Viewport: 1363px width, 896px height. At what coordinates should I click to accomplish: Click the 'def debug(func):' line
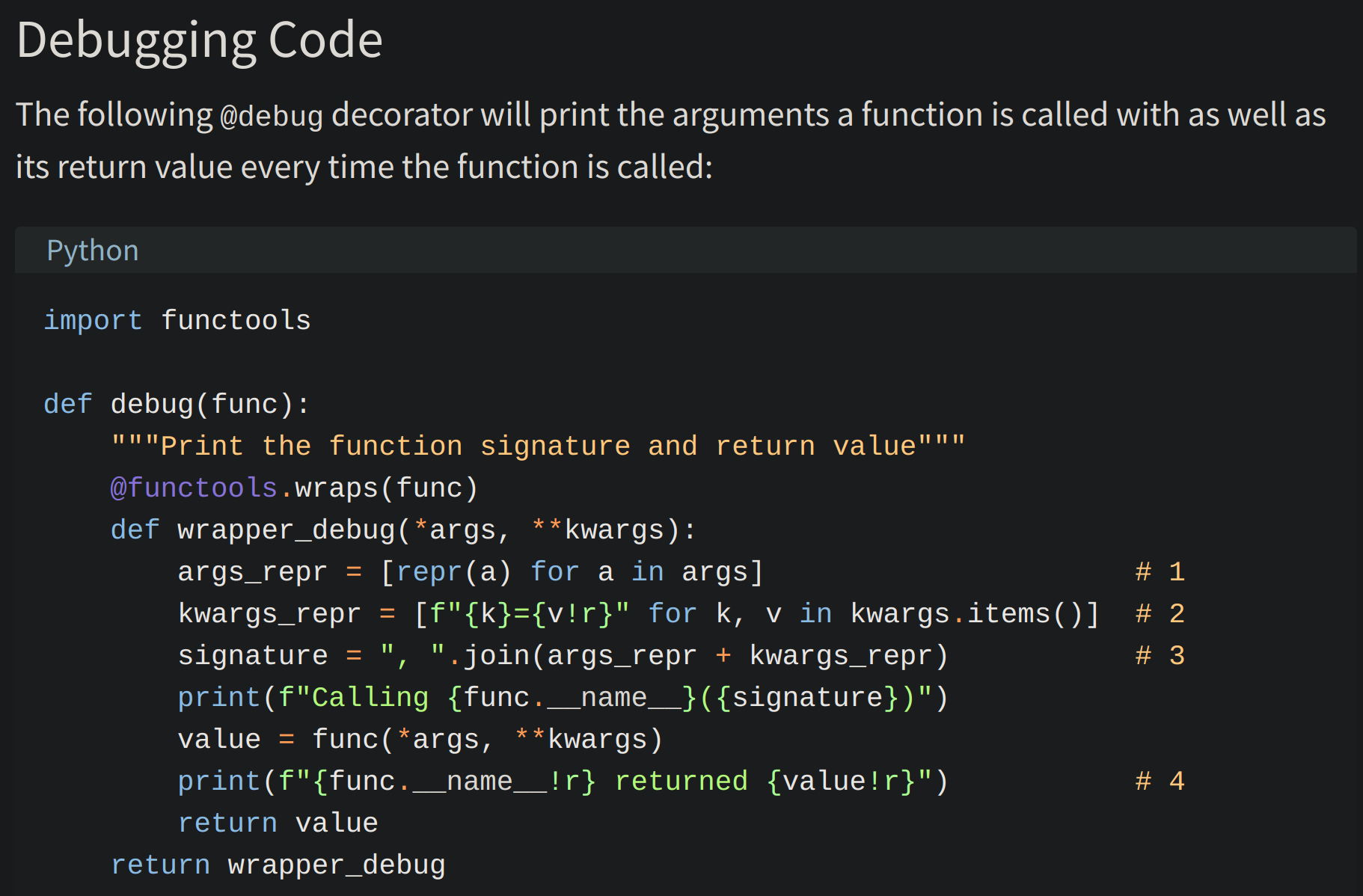point(177,404)
